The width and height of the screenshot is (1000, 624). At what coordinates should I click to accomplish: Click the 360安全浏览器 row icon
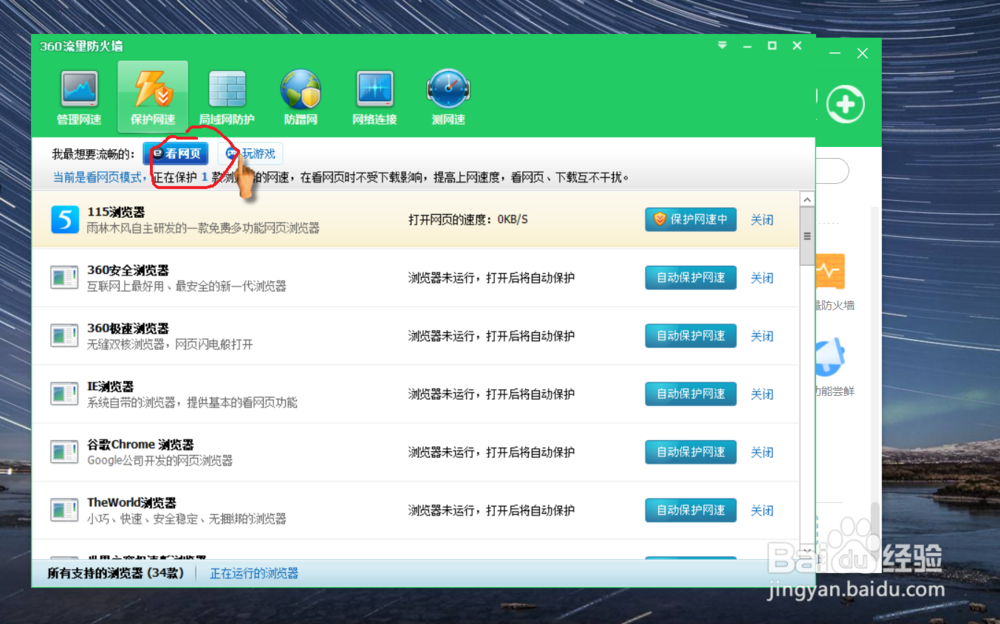click(x=64, y=278)
